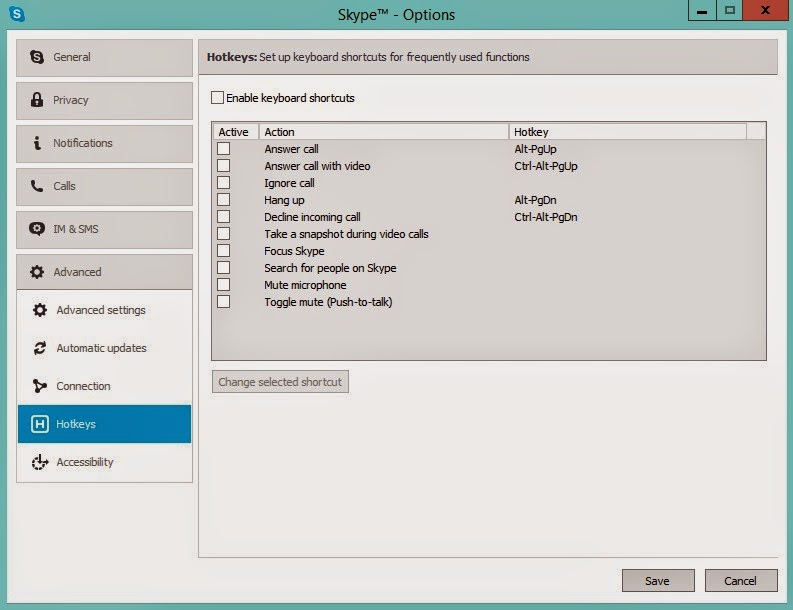Check Active box for Mute microphone
Screen dimensions: 793x610
point(224,285)
